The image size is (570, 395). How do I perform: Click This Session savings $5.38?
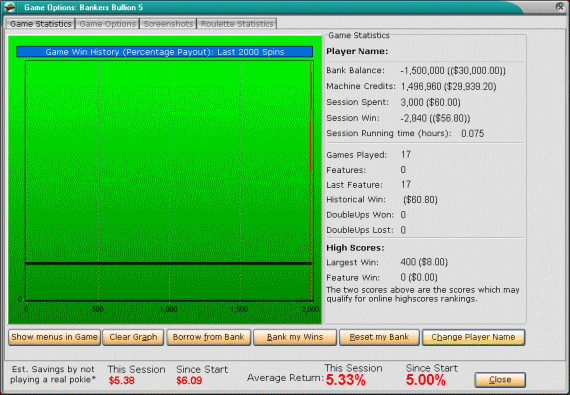coord(121,381)
